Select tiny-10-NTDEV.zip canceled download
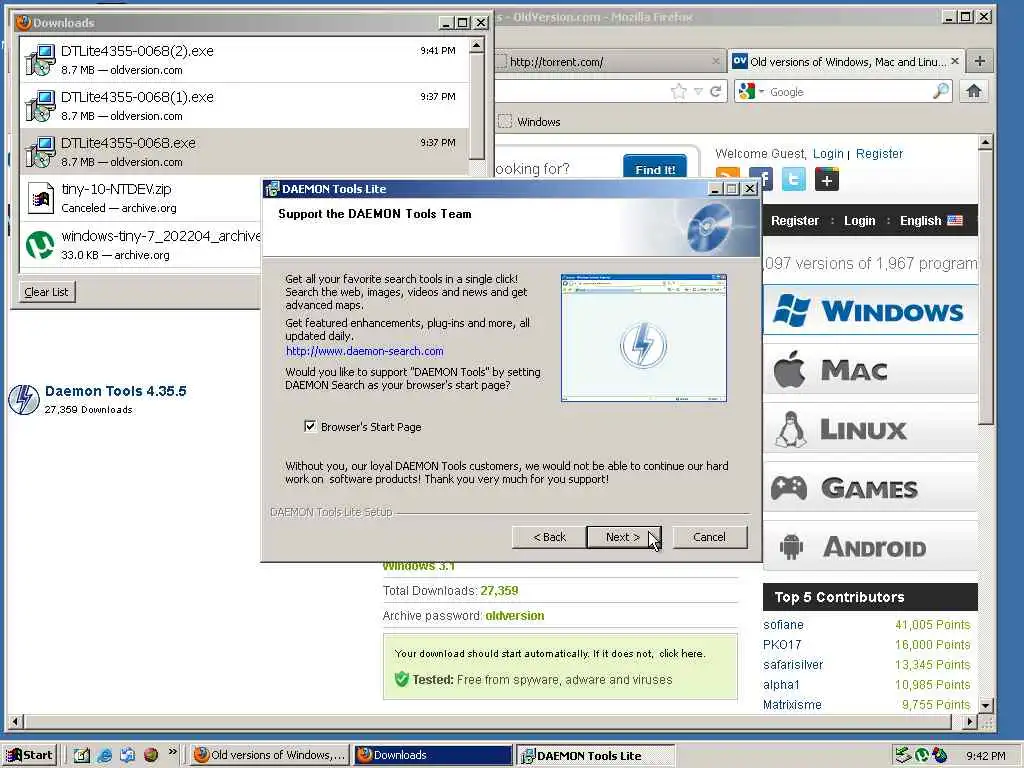Viewport: 1024px width, 768px height. pyautogui.click(x=140, y=198)
